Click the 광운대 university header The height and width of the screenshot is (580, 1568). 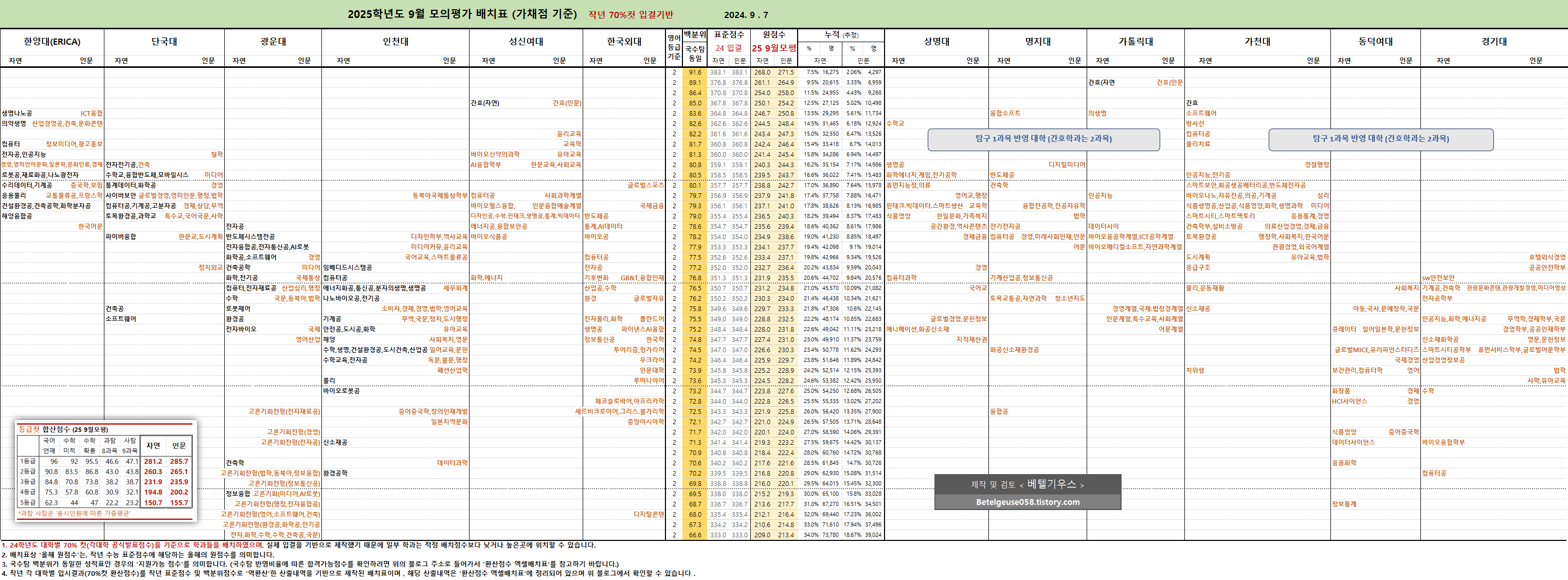click(x=273, y=41)
